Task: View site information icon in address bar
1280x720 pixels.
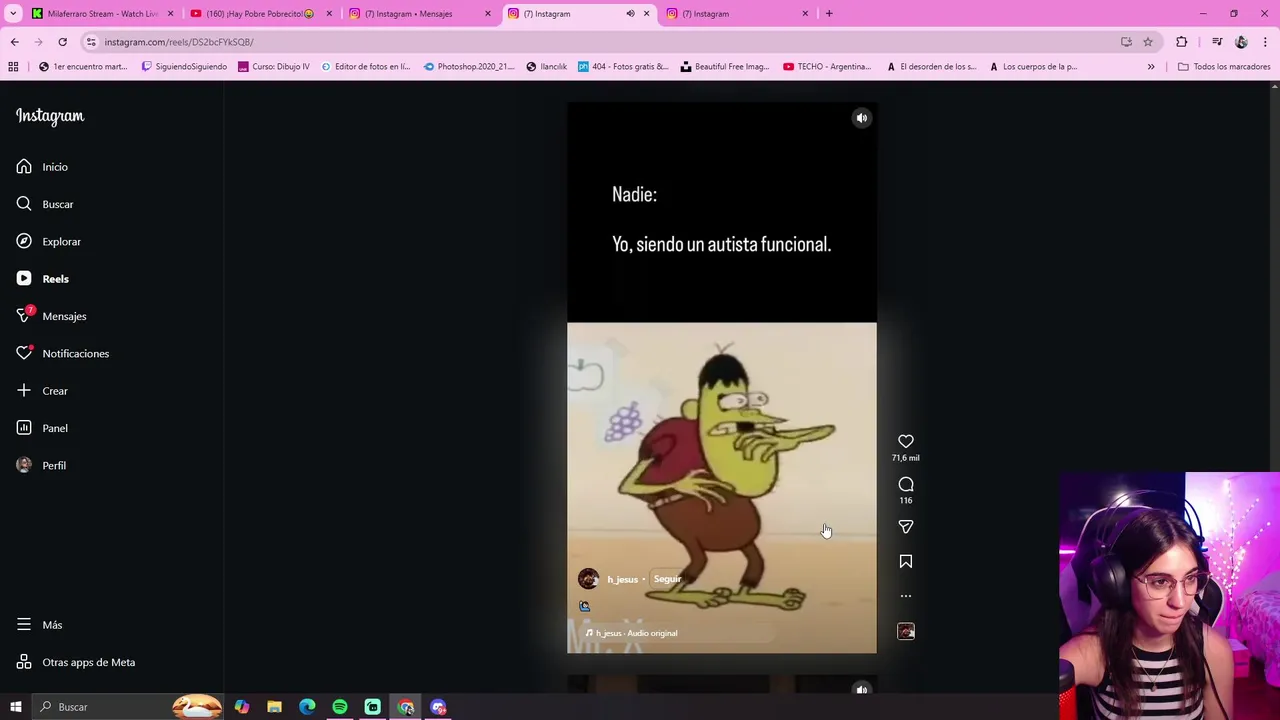Action: coord(91,42)
